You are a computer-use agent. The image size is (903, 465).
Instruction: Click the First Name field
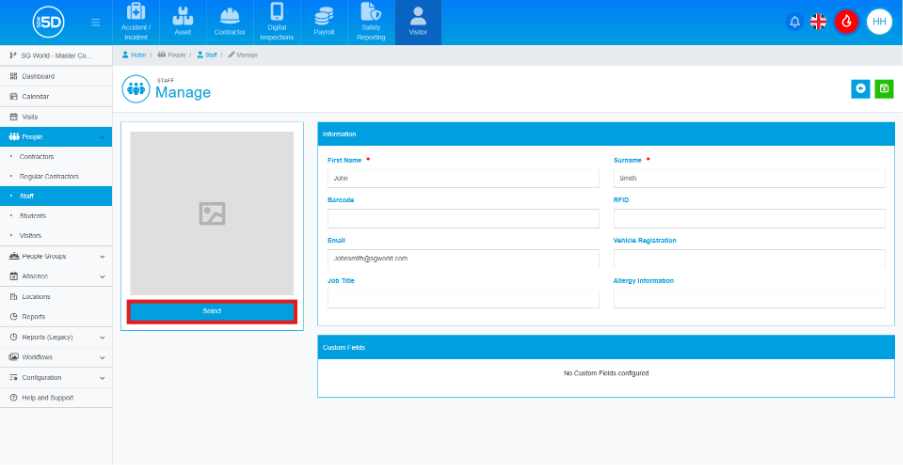[x=464, y=178]
